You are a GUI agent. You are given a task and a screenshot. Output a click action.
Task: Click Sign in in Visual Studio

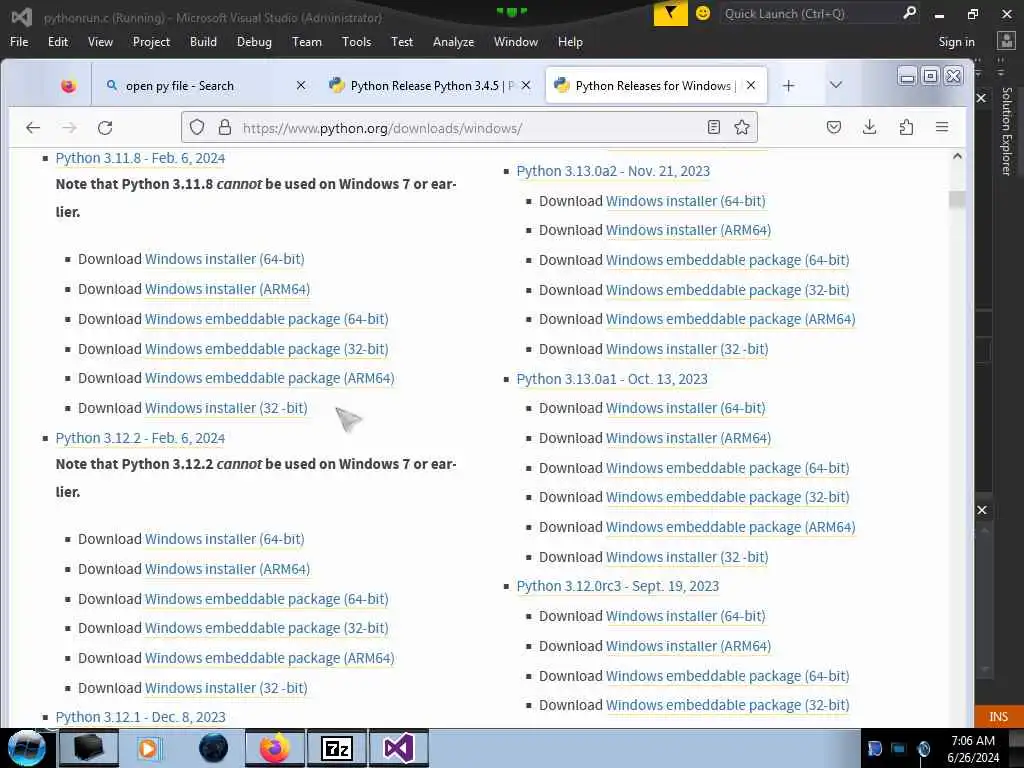956,42
